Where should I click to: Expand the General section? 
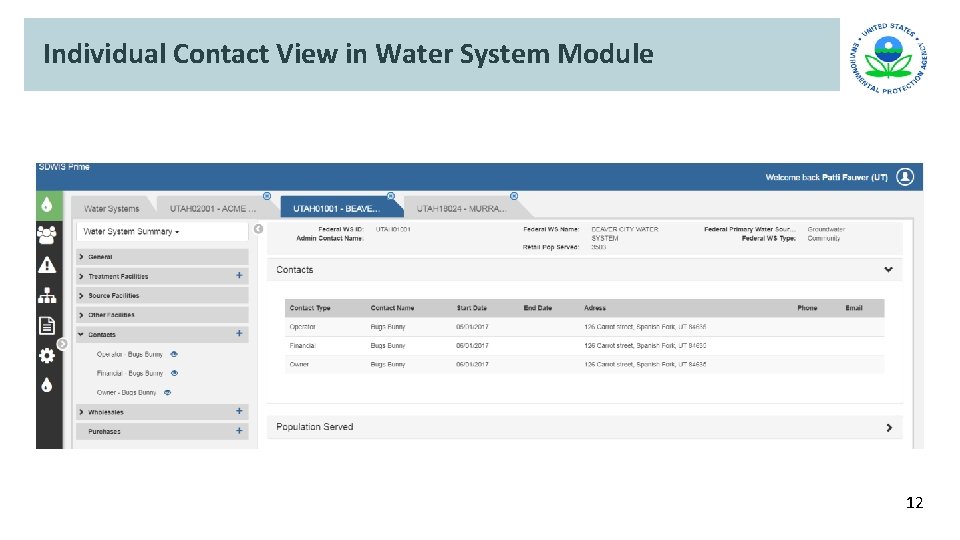[x=162, y=257]
